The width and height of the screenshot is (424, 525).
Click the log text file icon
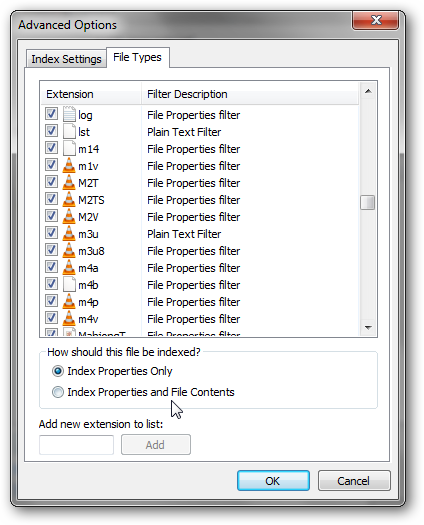pyautogui.click(x=69, y=114)
